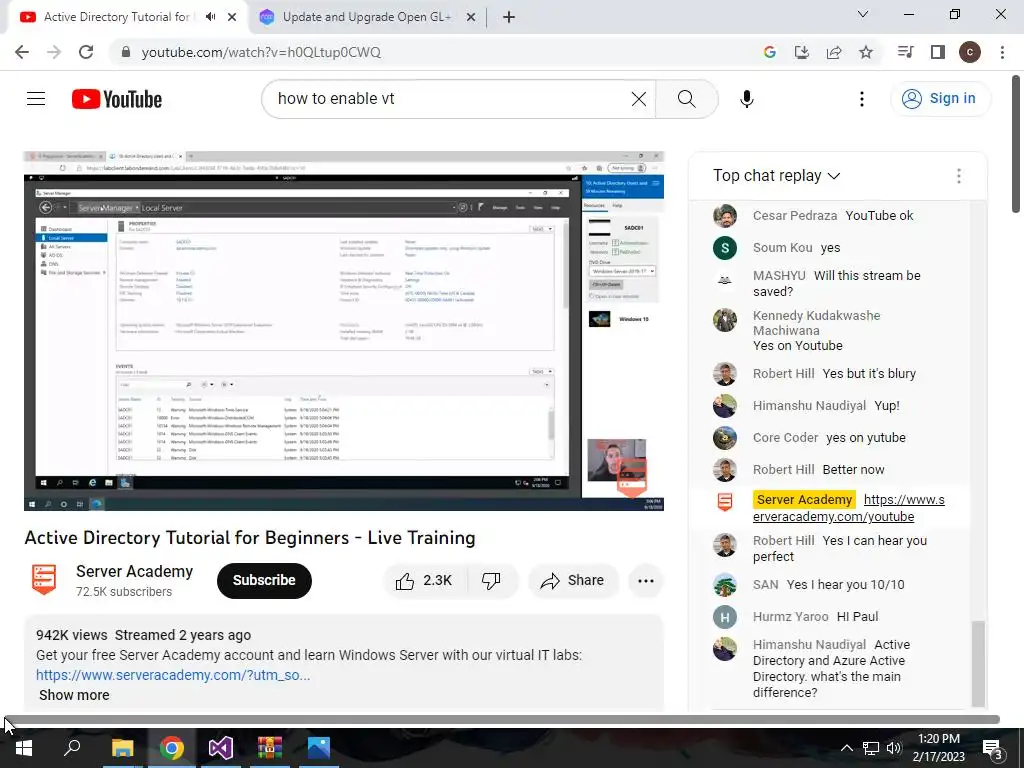Expand the Top chat replay dropdown

click(776, 176)
